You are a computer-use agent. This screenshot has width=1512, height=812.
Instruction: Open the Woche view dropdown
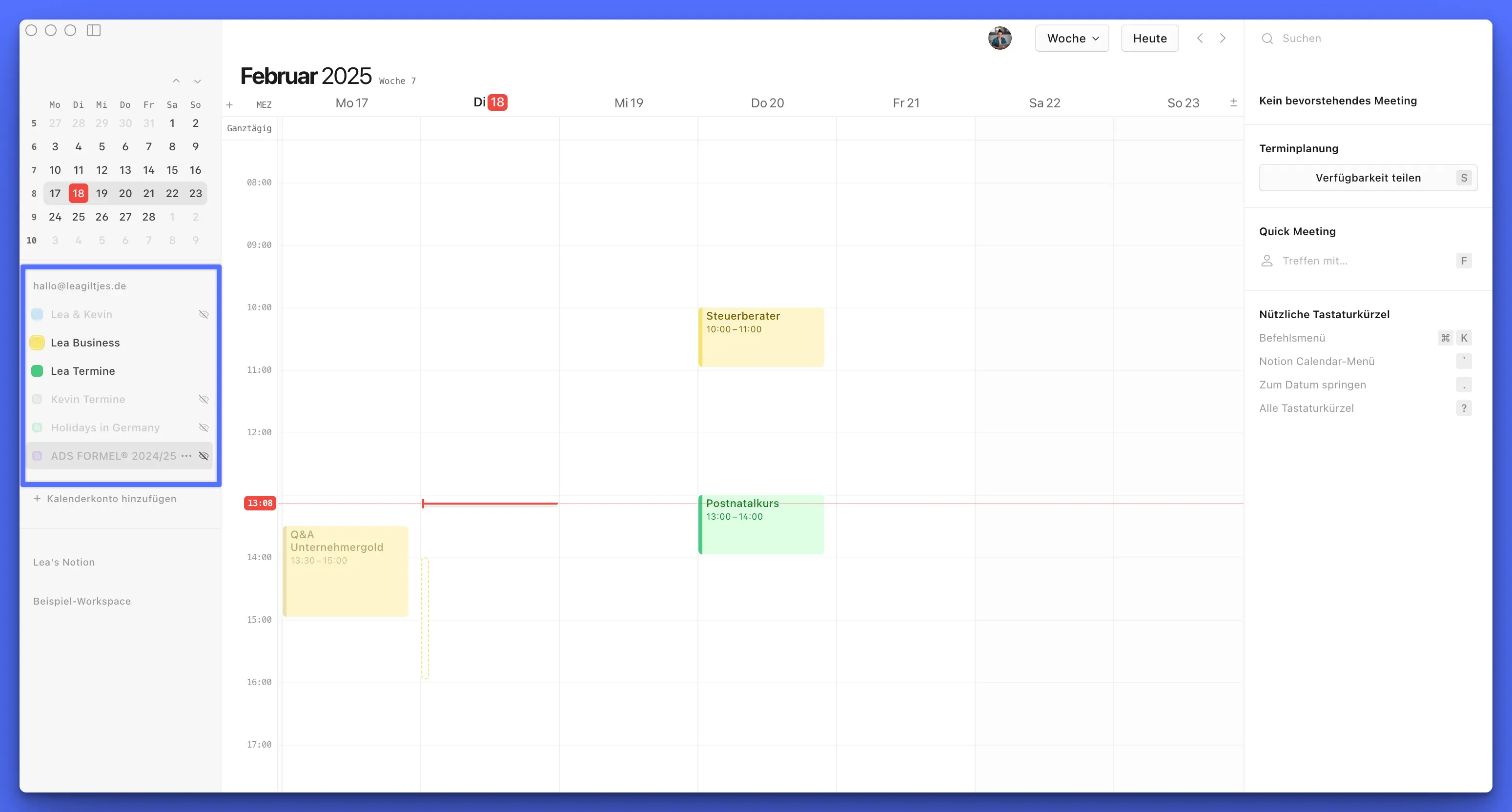1072,38
